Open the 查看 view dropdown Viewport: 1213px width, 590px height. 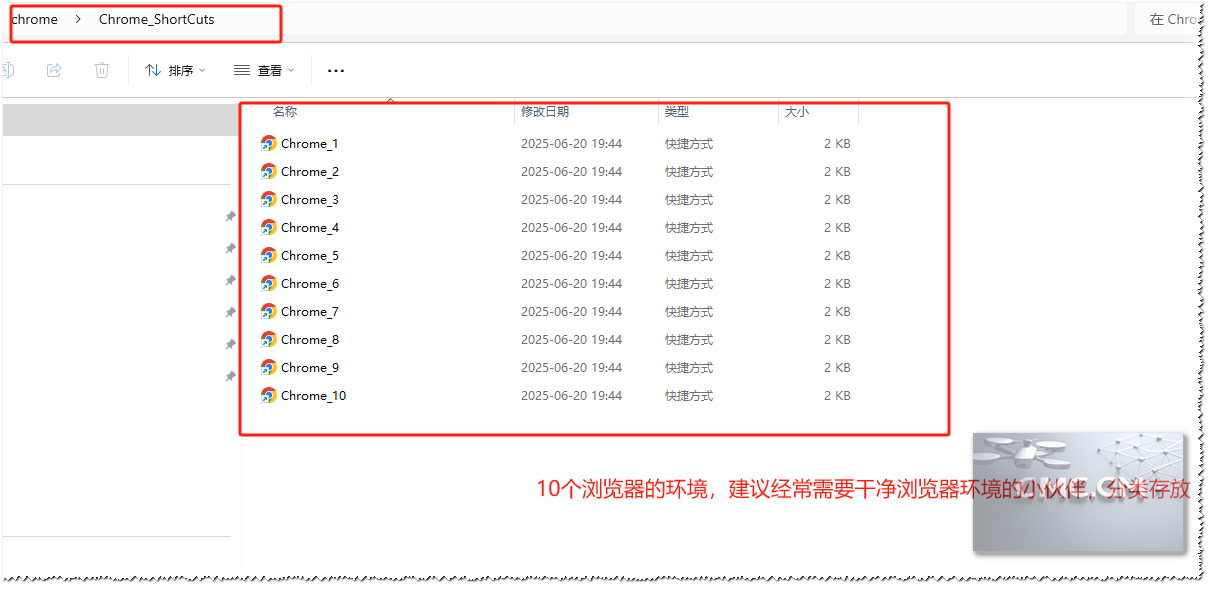point(264,71)
